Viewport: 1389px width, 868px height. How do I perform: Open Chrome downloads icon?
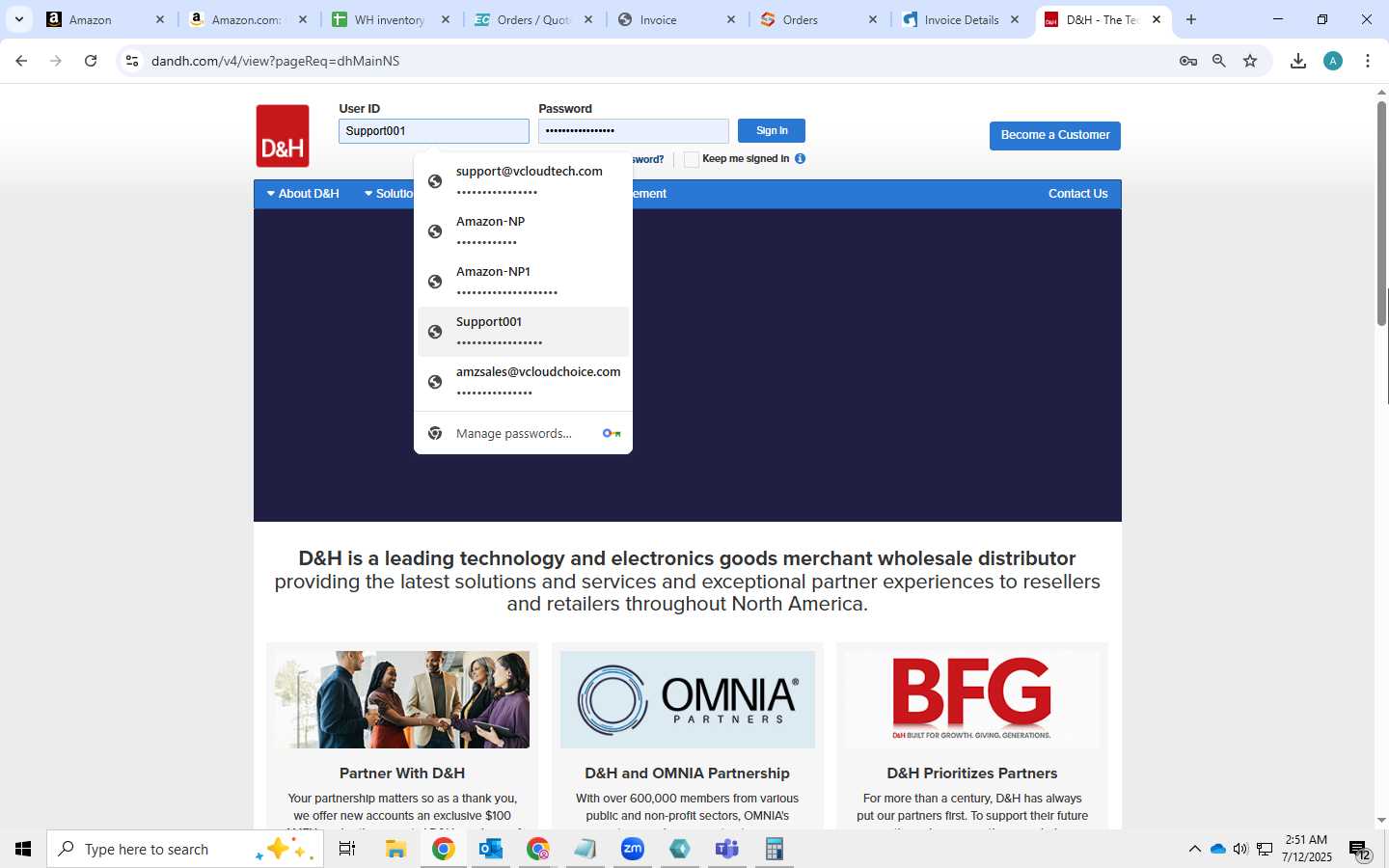tap(1298, 61)
